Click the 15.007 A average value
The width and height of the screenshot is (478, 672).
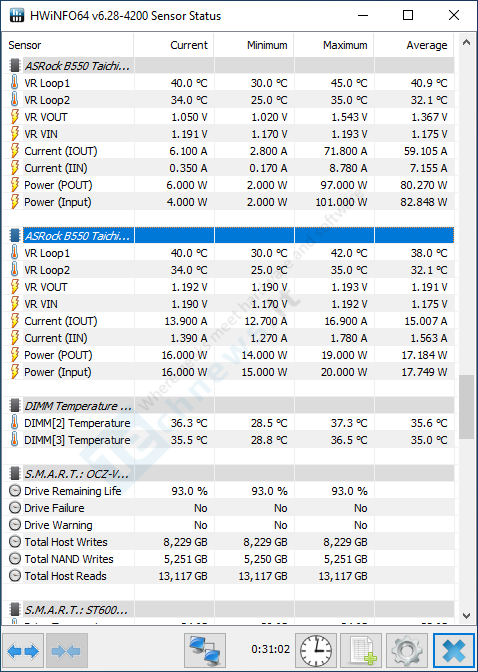pyautogui.click(x=426, y=321)
